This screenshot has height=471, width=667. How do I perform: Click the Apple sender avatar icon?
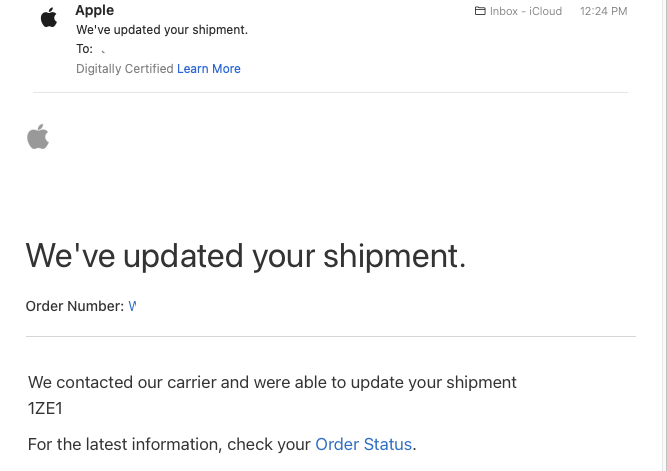coord(48,17)
